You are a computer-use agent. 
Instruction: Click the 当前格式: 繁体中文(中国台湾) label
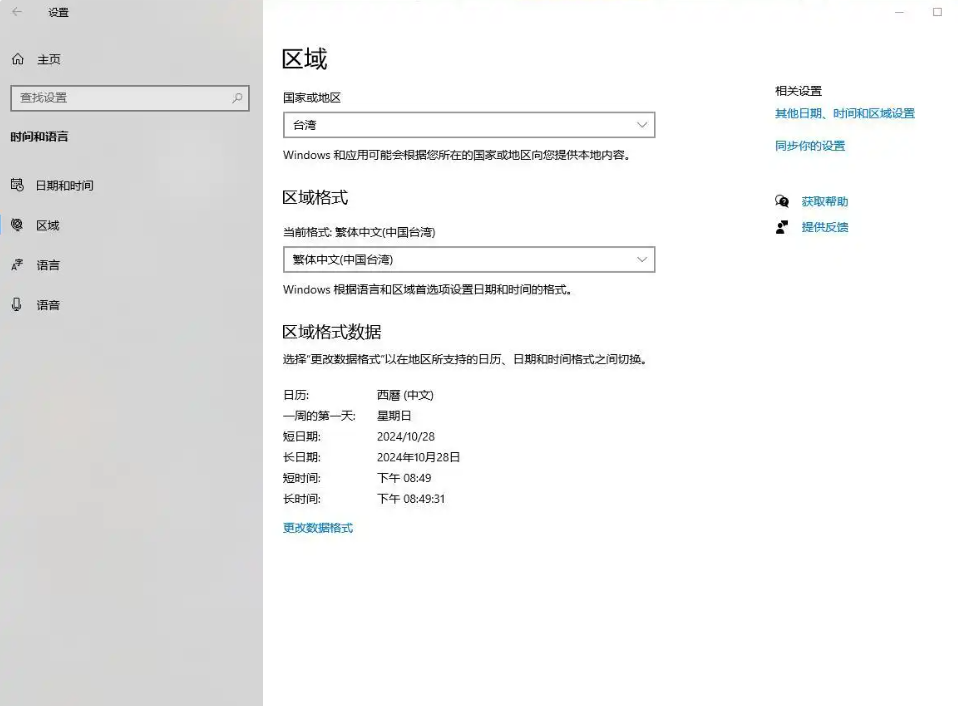[359, 232]
